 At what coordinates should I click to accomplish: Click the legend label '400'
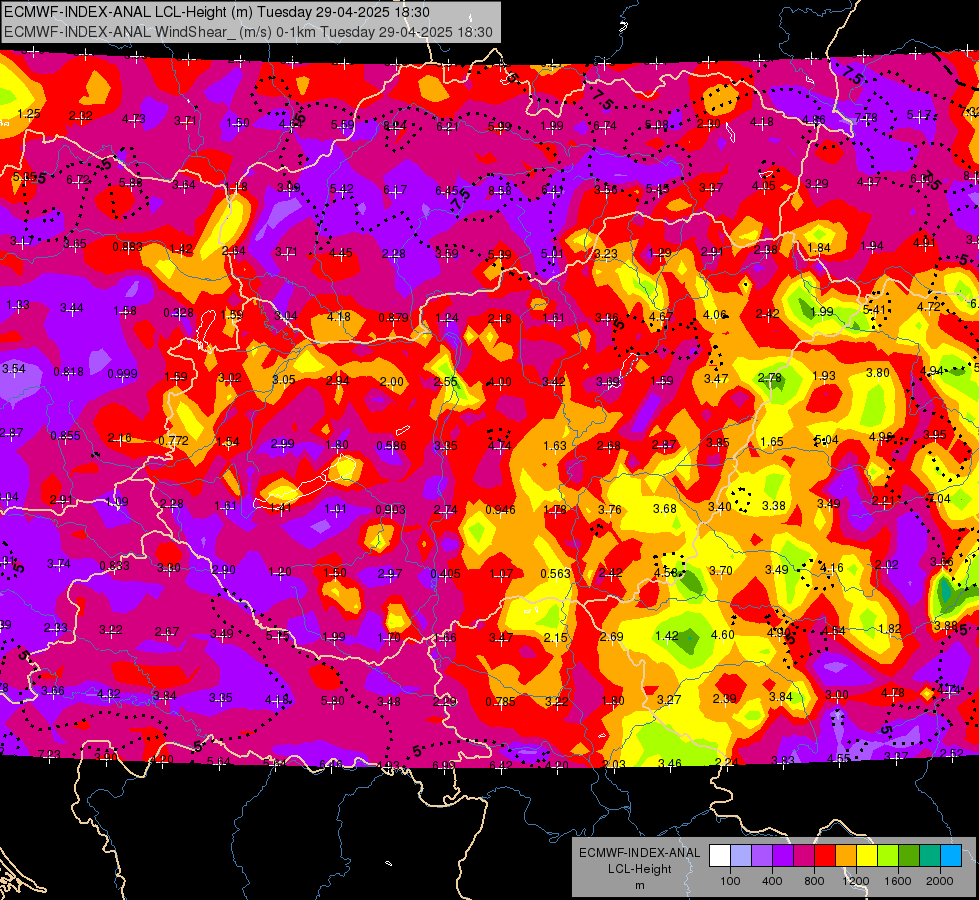[x=772, y=881]
